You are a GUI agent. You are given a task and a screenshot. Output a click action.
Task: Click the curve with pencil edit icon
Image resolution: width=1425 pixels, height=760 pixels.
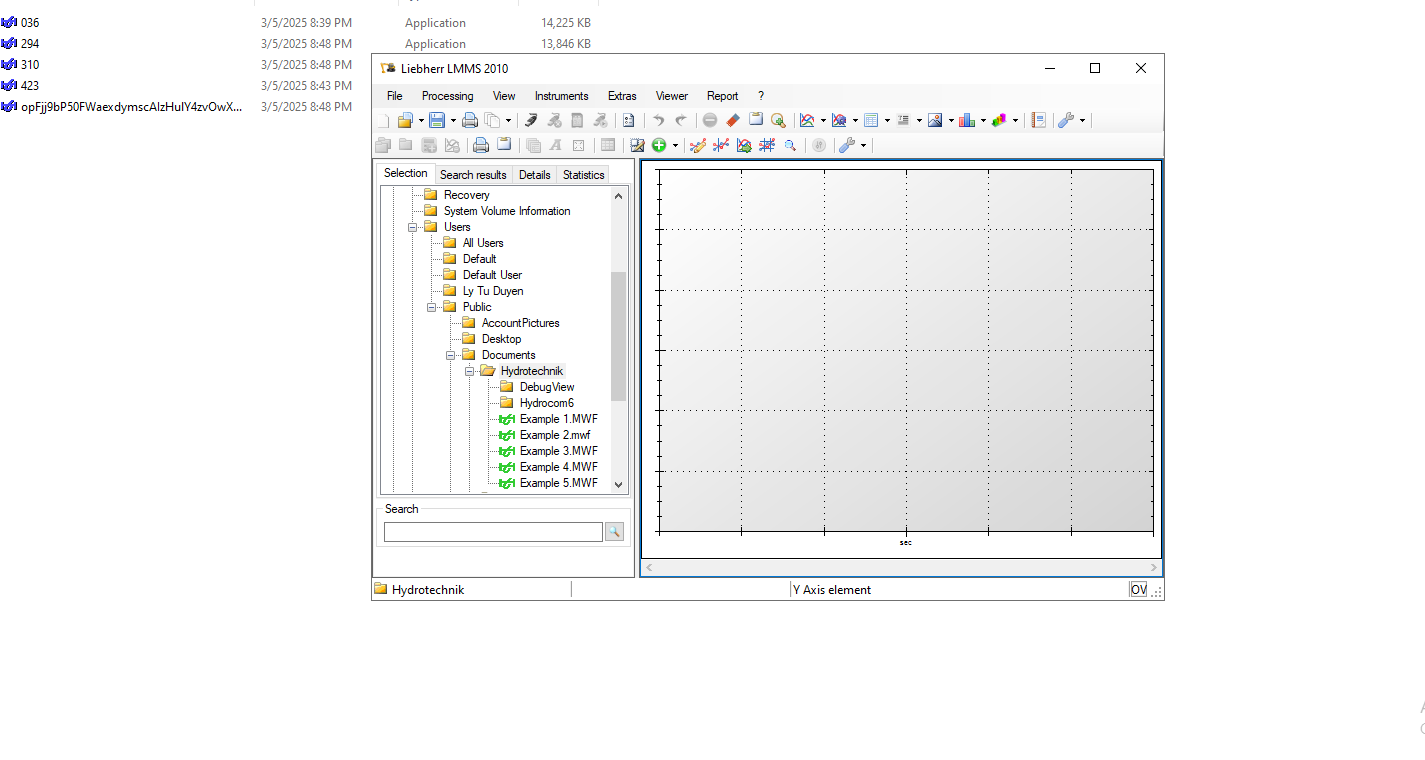coord(698,145)
